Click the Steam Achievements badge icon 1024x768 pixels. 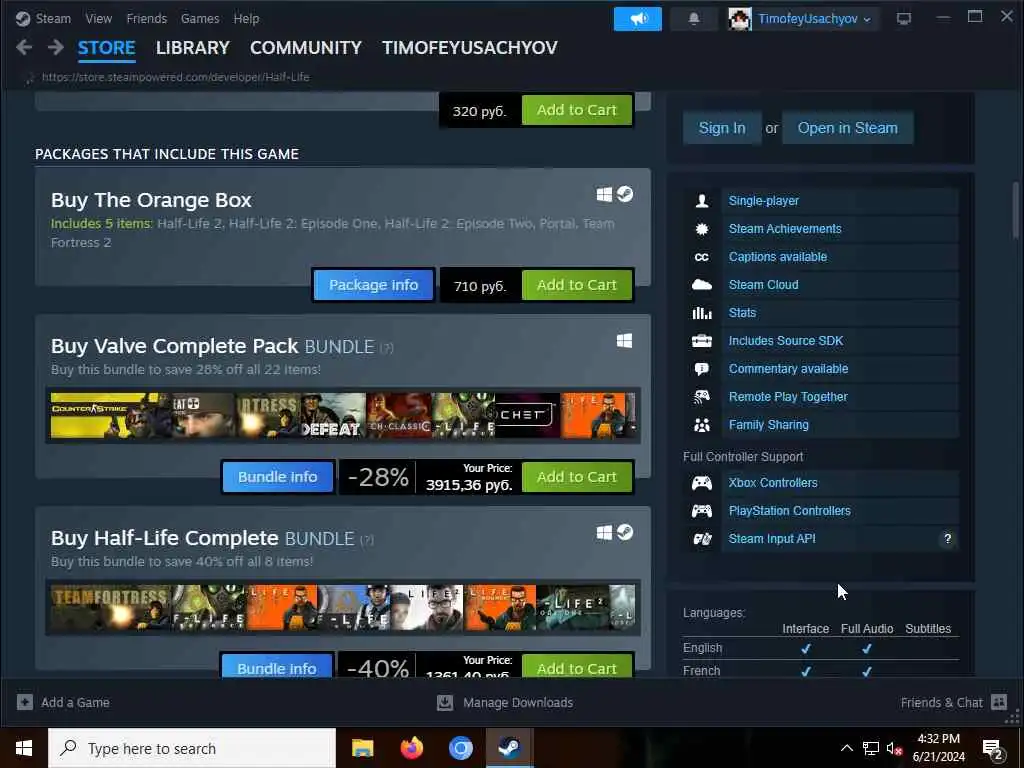pos(702,229)
